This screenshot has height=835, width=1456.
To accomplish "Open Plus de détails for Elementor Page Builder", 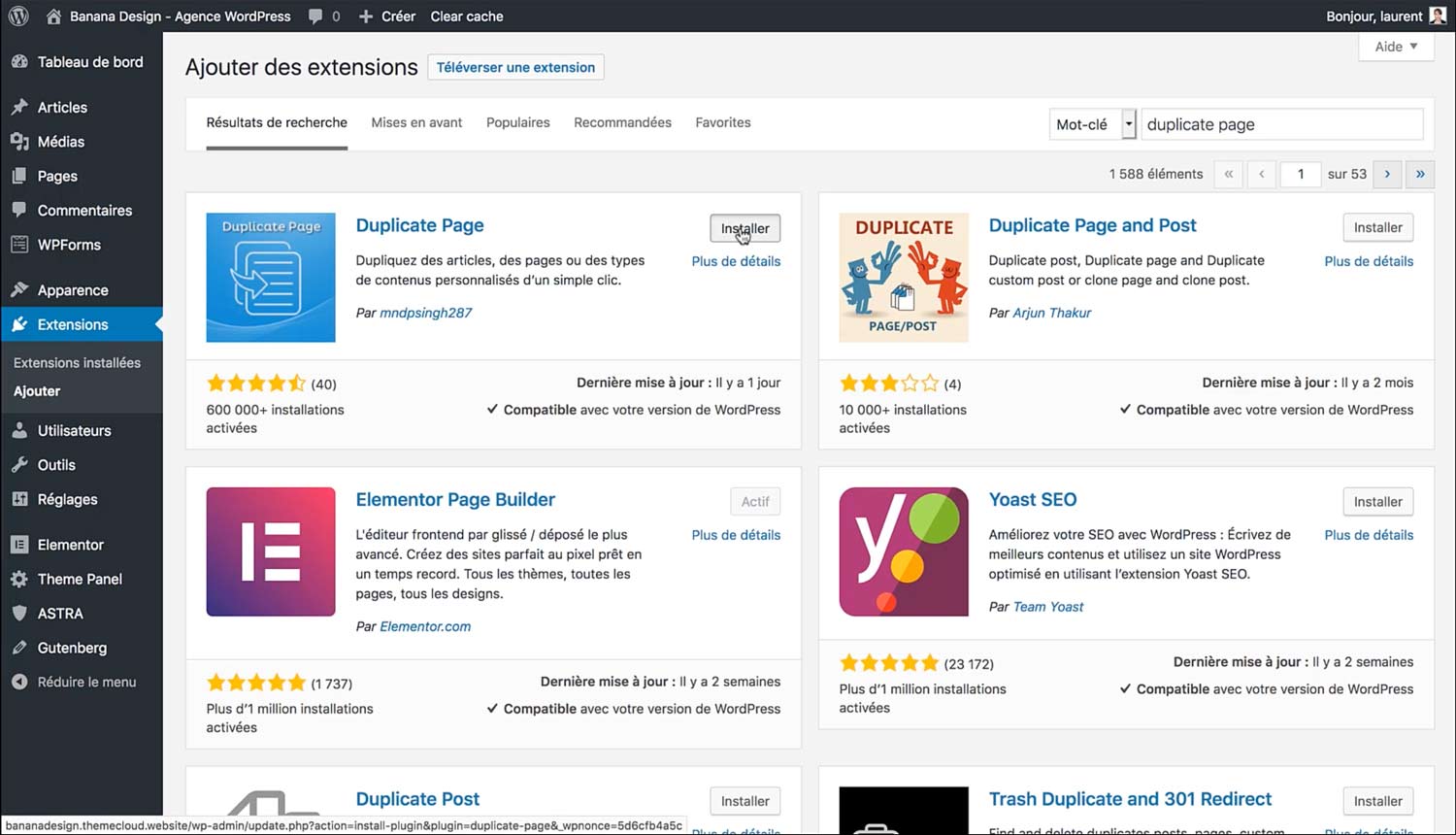I will coord(736,535).
